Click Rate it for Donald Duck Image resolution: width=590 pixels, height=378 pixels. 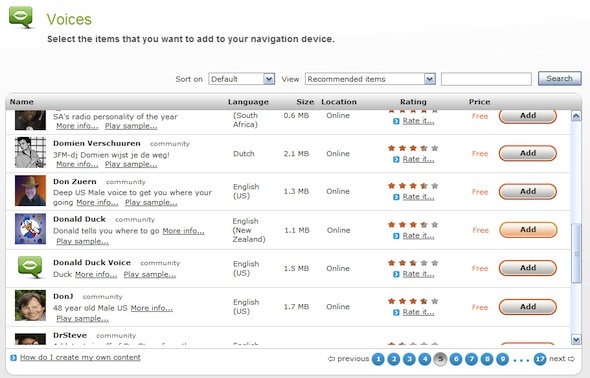tap(418, 236)
